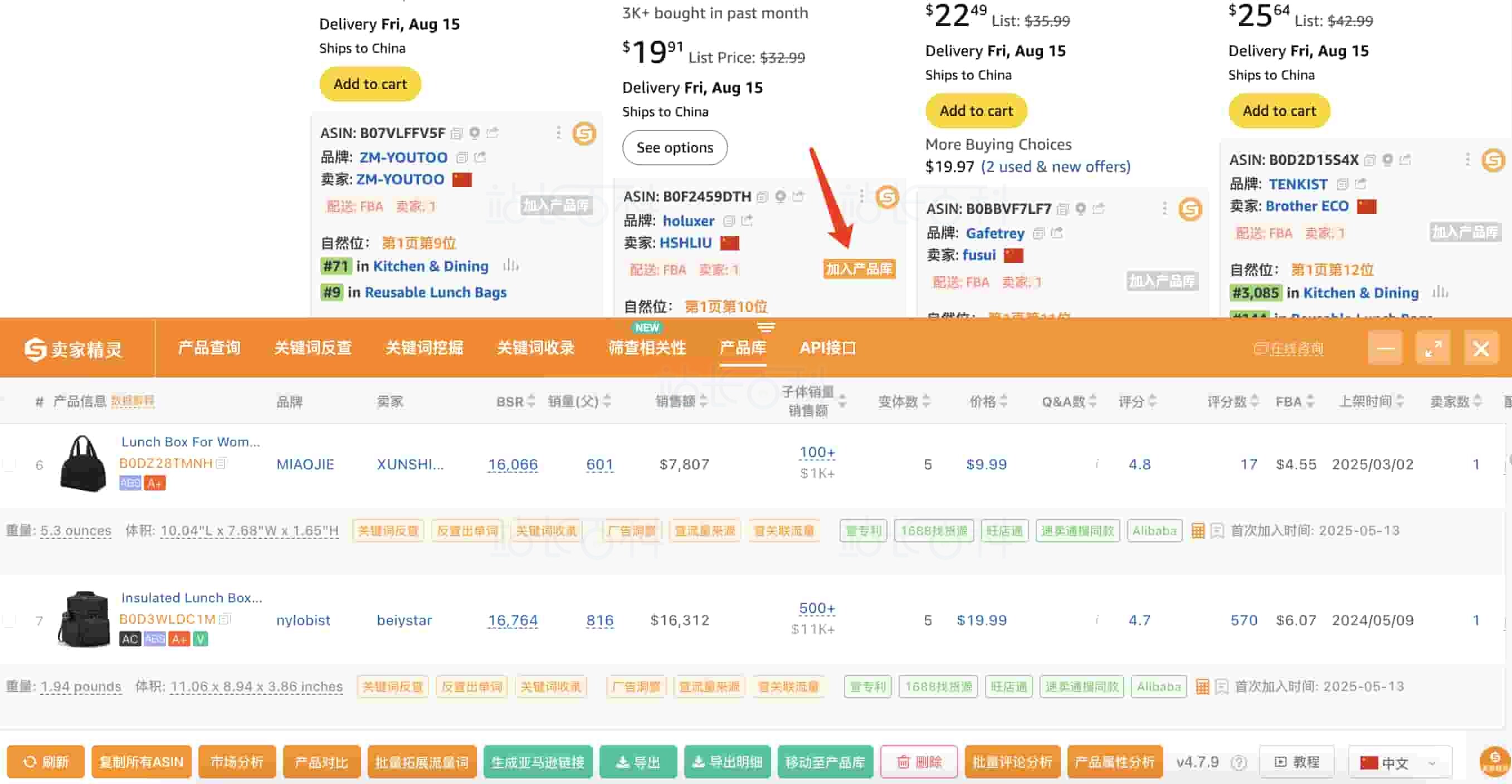Click the orange Seller Sprite icon on the holuxer card

tap(887, 197)
